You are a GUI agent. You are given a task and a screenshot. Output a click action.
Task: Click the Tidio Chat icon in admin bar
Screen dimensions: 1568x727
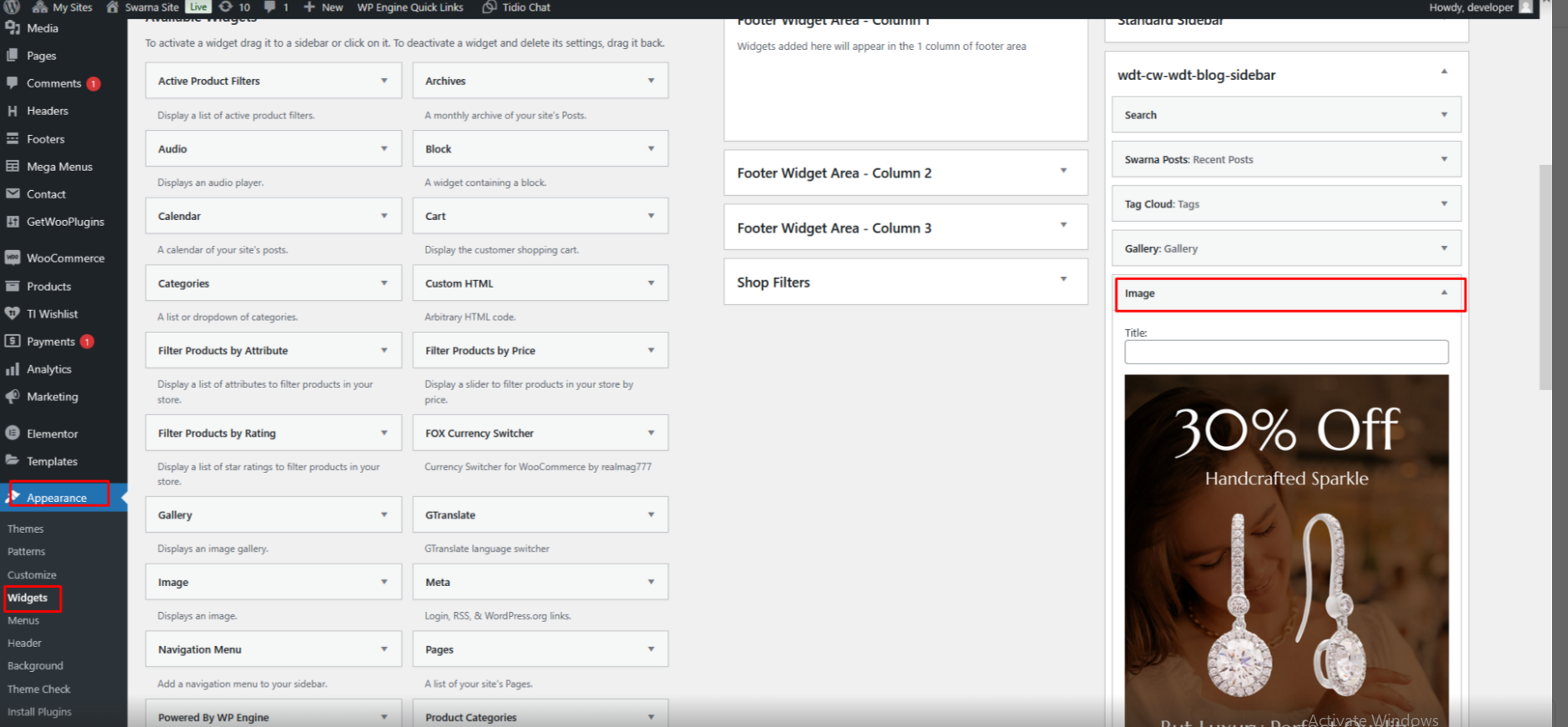coord(490,7)
